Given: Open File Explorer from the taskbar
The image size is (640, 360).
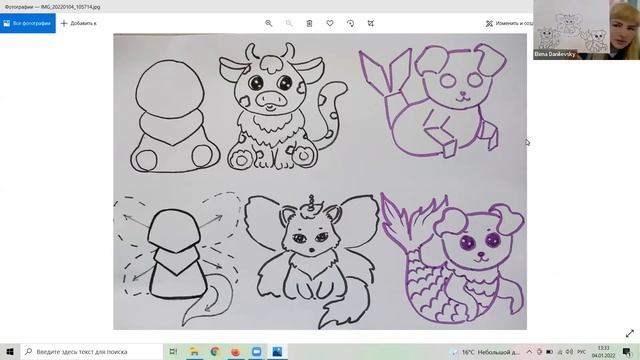Looking at the screenshot, I should [194, 351].
